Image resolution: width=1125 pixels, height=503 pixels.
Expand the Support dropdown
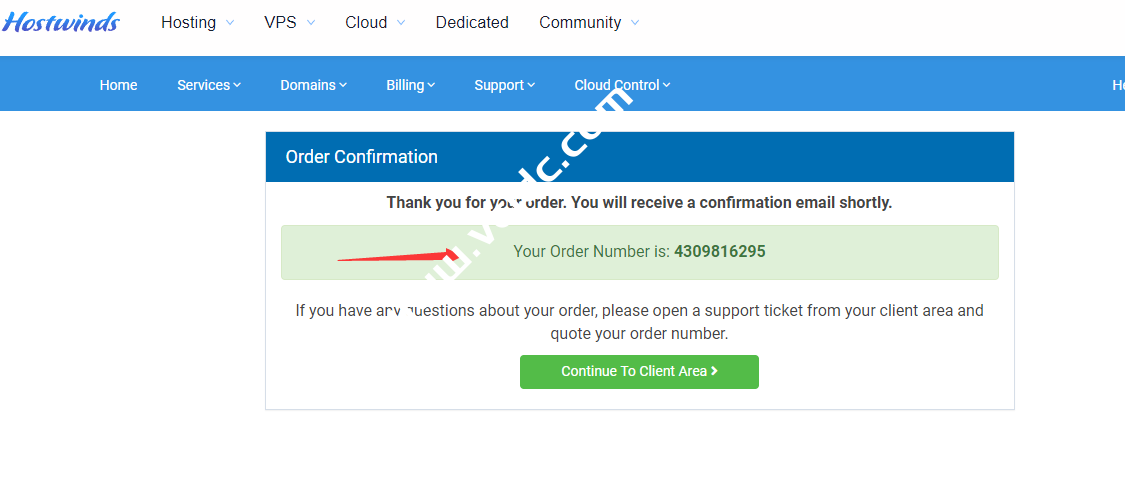[504, 85]
